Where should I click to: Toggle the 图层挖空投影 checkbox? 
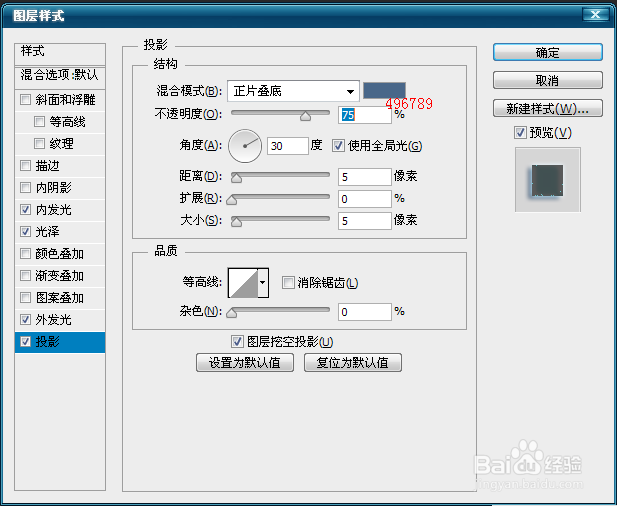point(237,342)
